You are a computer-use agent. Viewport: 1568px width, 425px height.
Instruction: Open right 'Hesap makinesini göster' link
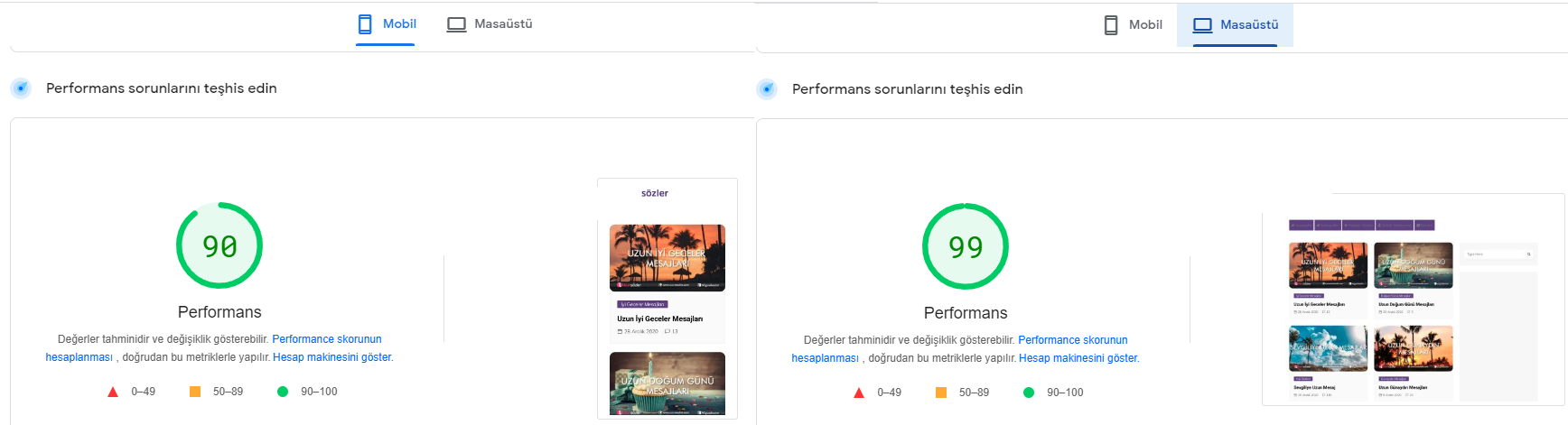tap(1078, 358)
